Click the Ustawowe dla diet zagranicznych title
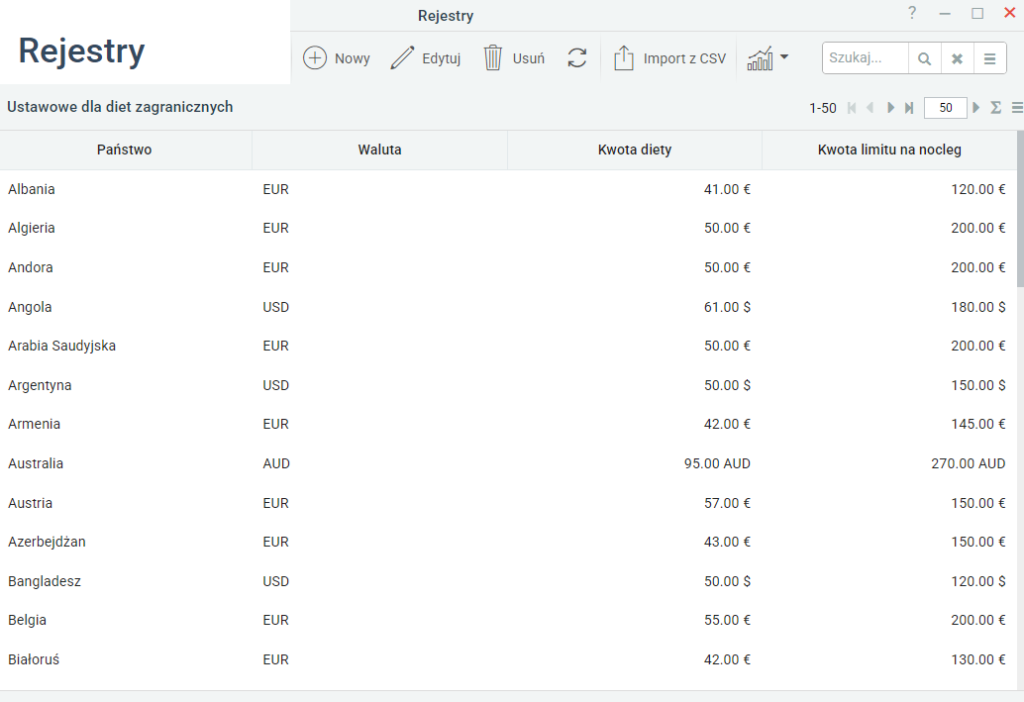 [120, 107]
